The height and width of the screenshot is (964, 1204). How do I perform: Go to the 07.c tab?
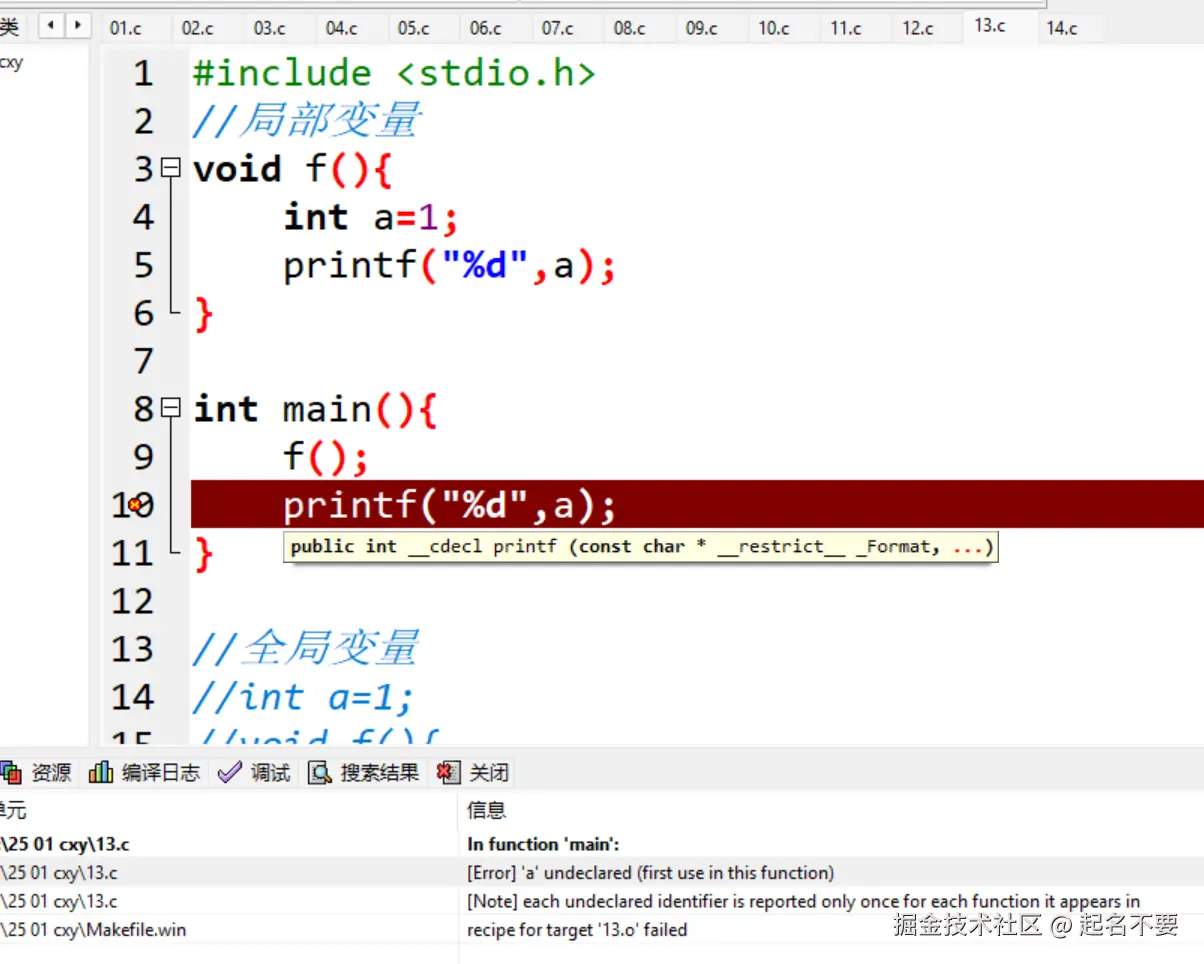pyautogui.click(x=558, y=28)
